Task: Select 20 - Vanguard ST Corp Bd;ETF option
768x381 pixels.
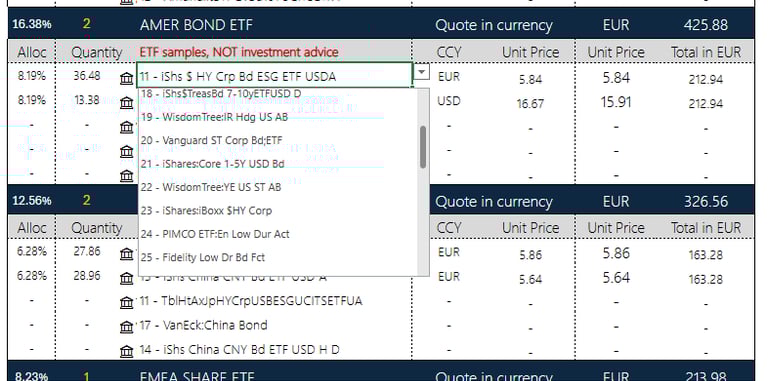Action: [212, 141]
